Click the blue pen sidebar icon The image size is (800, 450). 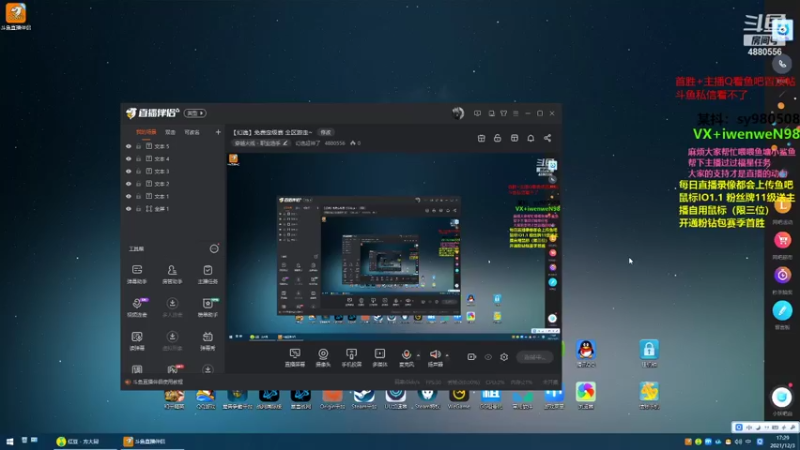pos(782,310)
